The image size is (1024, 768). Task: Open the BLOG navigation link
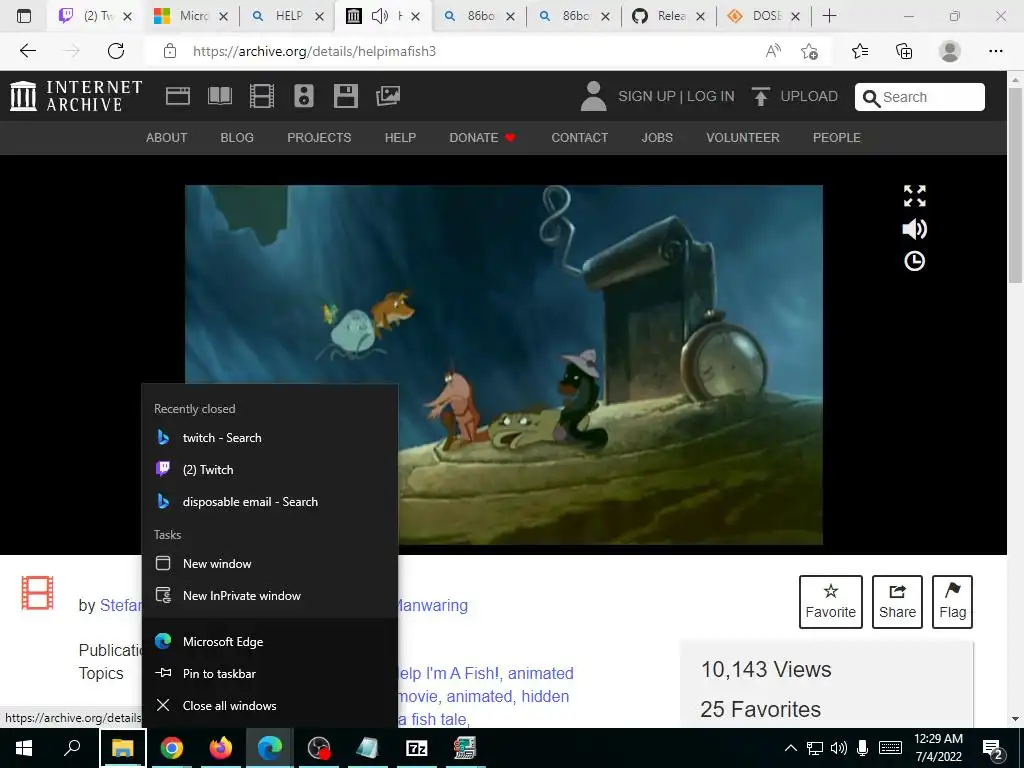point(237,138)
